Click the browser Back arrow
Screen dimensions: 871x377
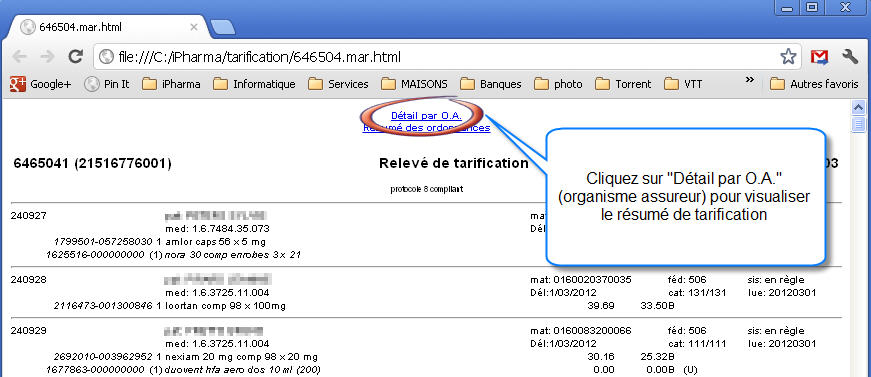coord(19,57)
